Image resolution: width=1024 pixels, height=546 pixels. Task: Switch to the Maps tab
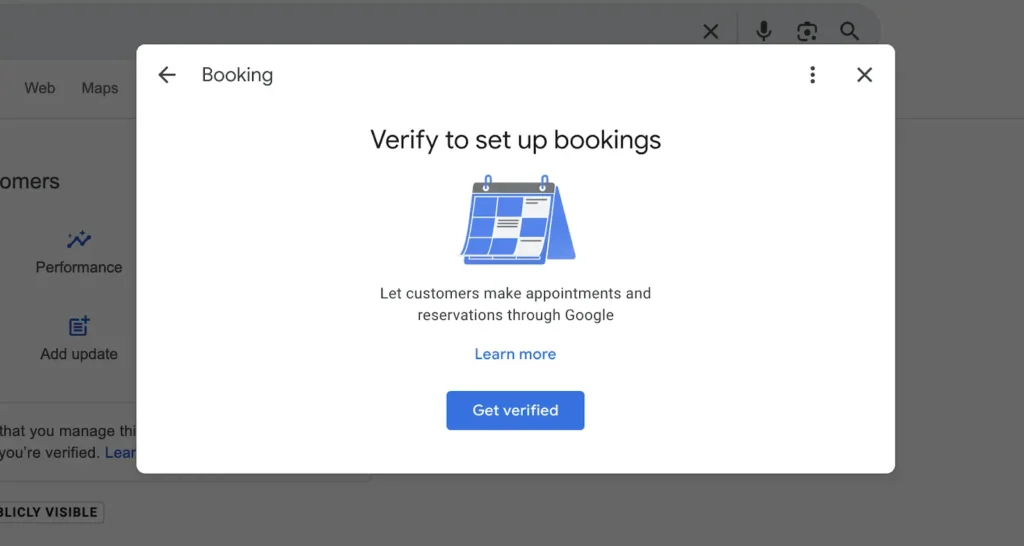click(100, 88)
